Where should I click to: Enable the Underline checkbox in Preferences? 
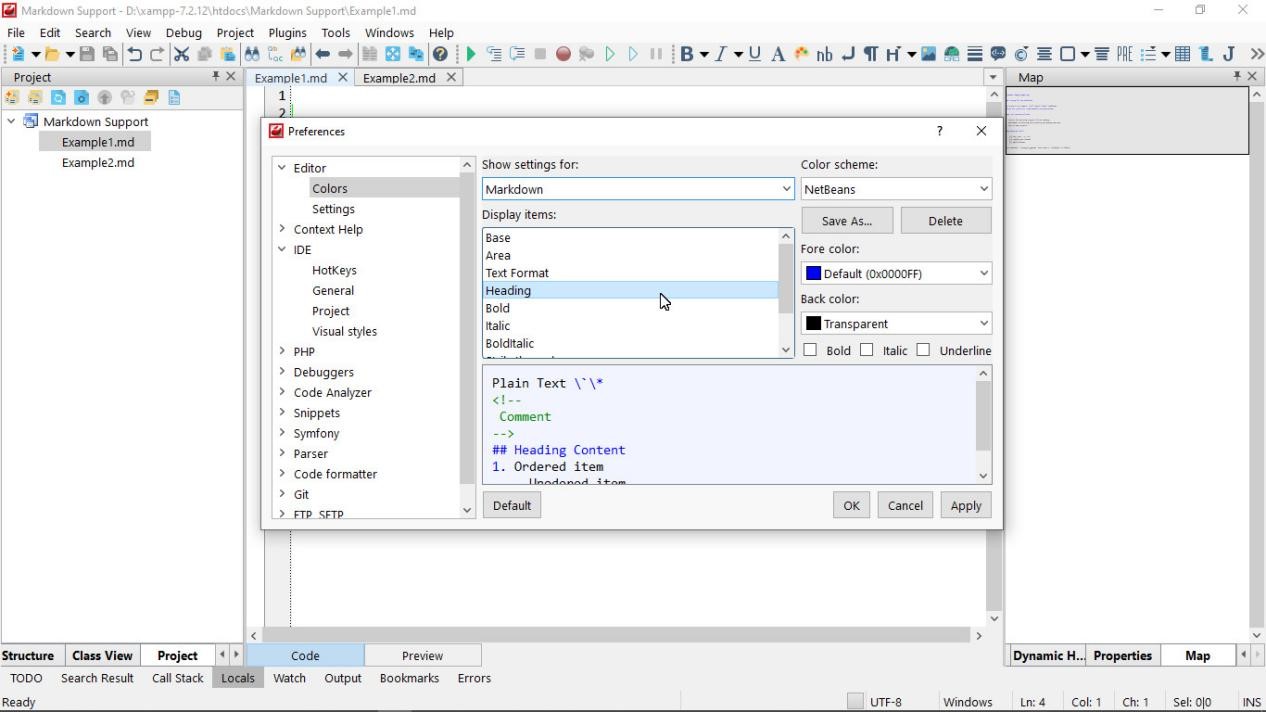[x=924, y=350]
